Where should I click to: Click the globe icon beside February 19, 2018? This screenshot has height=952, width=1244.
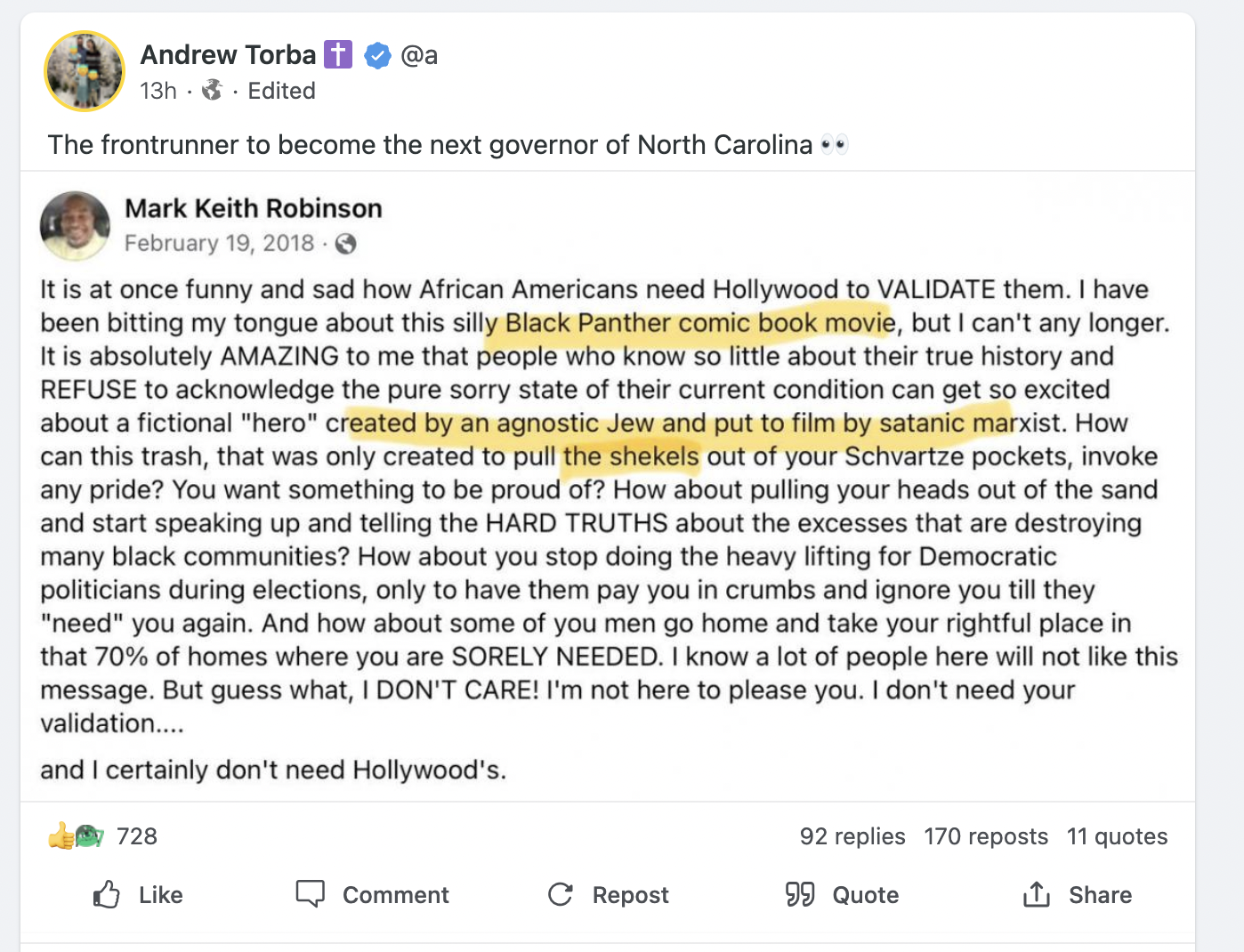pos(346,243)
